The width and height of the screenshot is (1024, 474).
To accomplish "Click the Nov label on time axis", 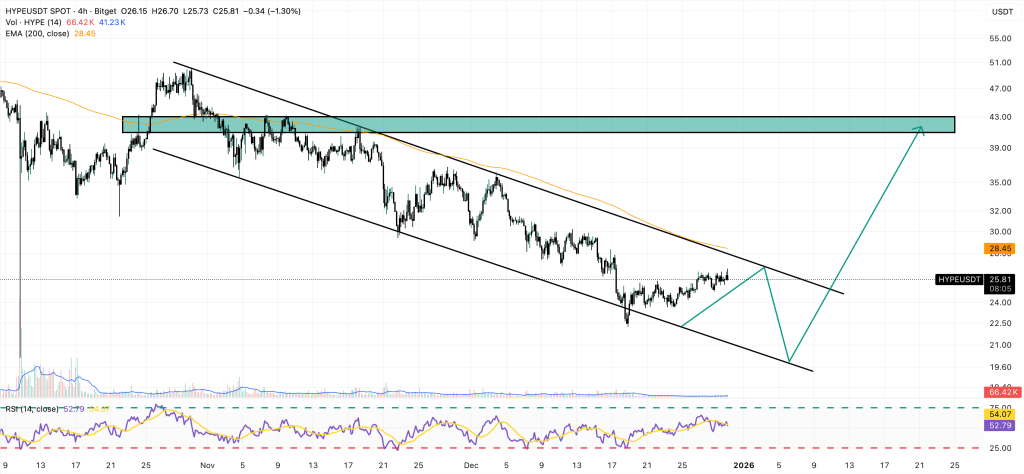I will tap(208, 466).
